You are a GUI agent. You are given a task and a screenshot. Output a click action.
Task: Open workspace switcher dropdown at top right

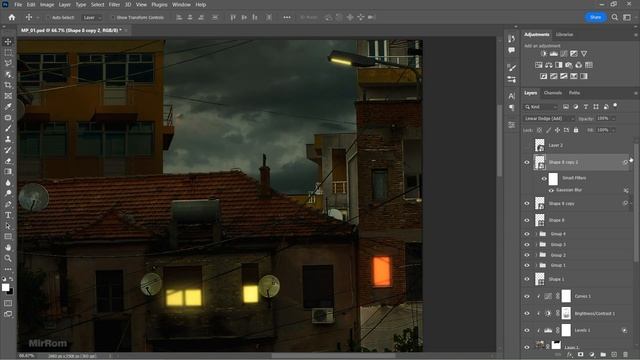click(x=627, y=17)
